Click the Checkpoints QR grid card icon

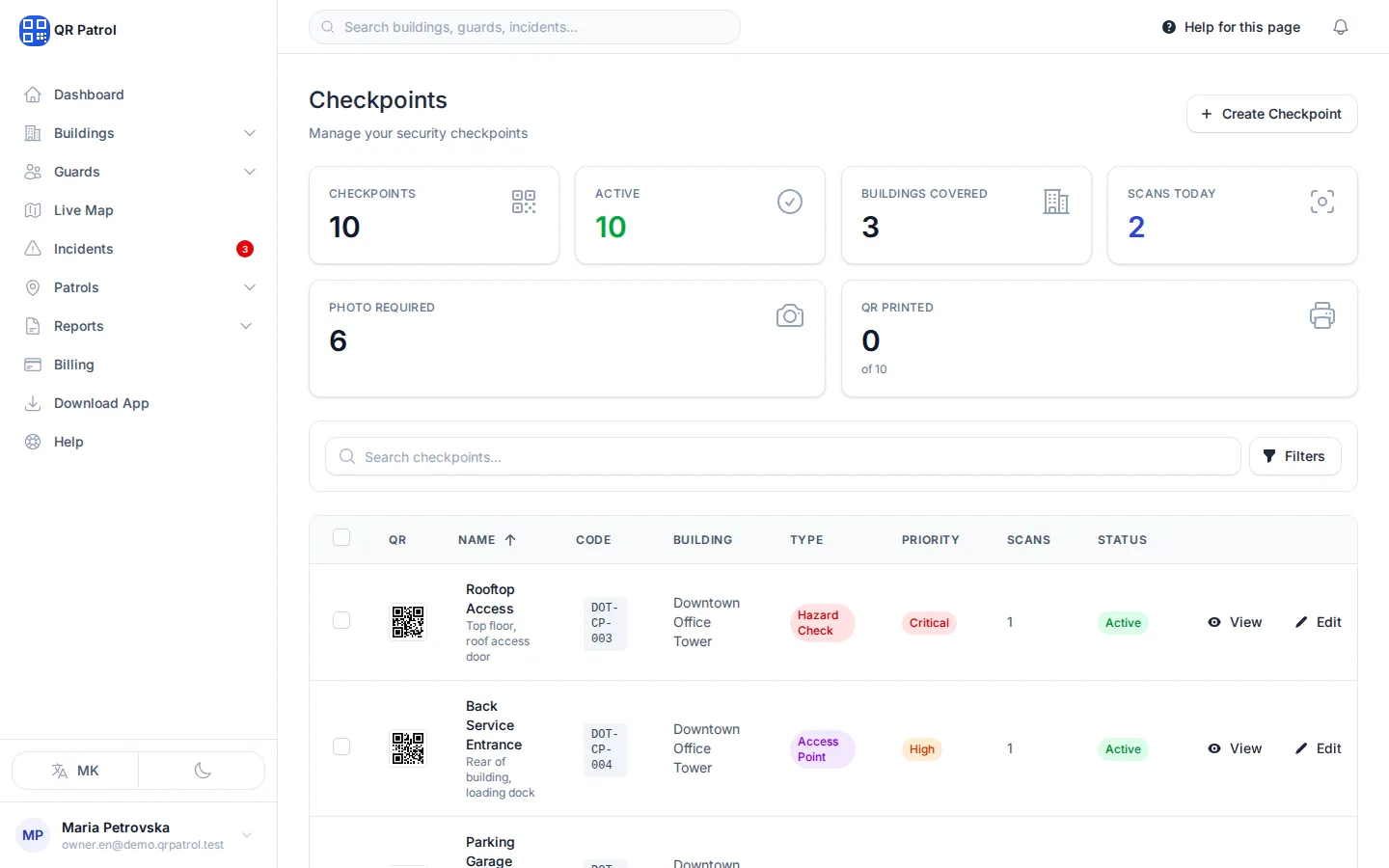click(x=524, y=202)
